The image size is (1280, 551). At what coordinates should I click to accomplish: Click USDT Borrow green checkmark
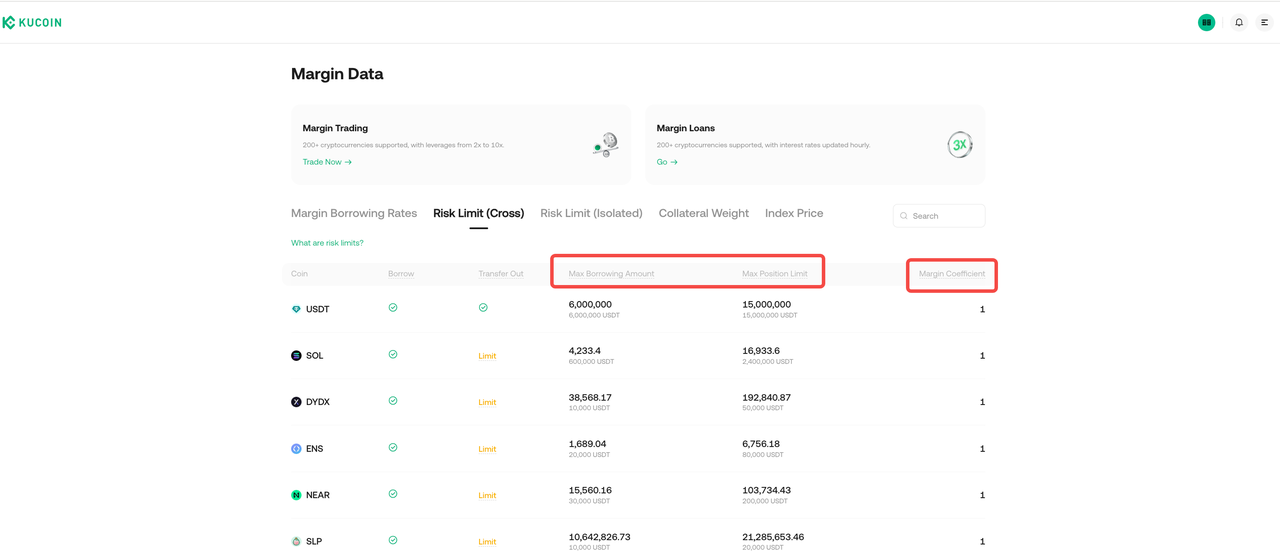pyautogui.click(x=393, y=308)
